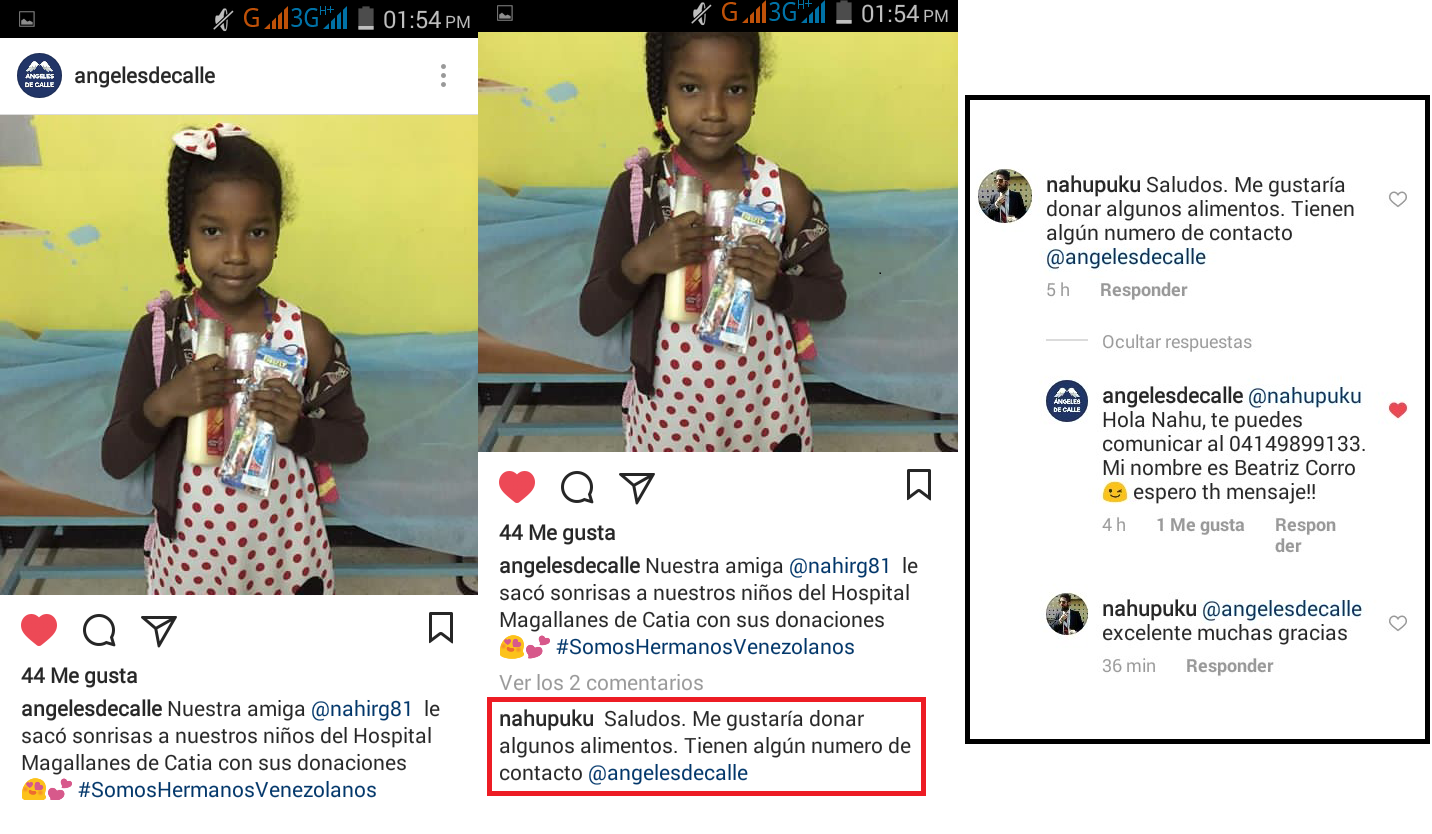This screenshot has height=834, width=1432.
Task: Collapse replies with 'Ocultar respuestas'
Action: point(1177,342)
